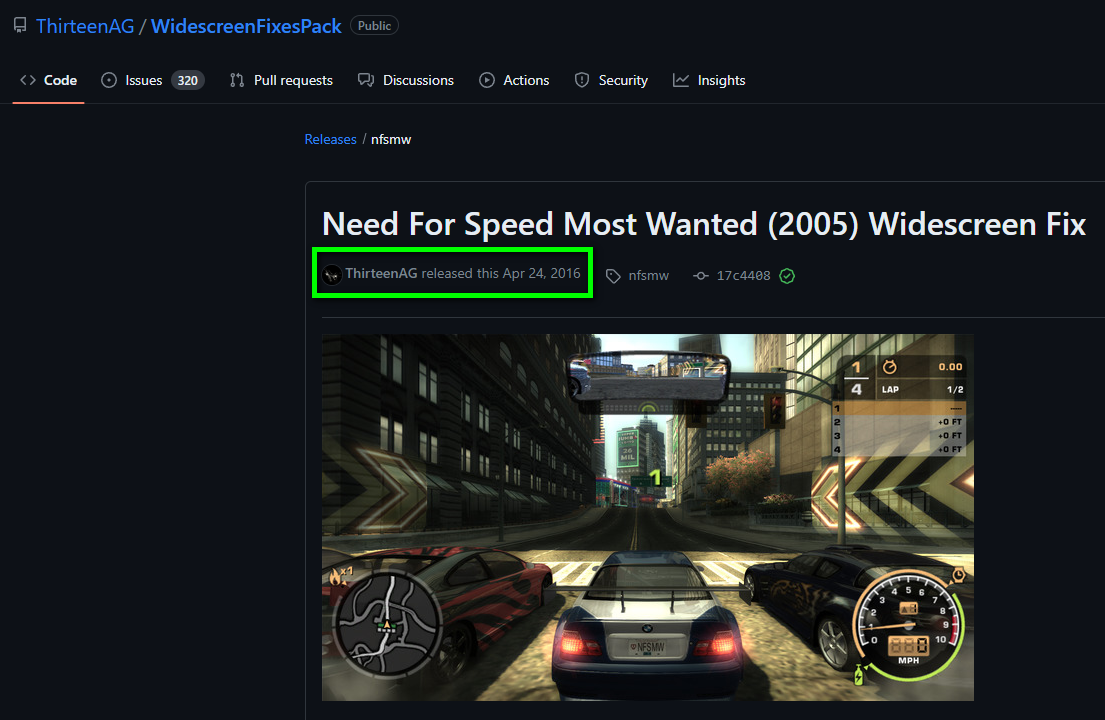Click the ThirteenAG avatar image

click(x=332, y=275)
